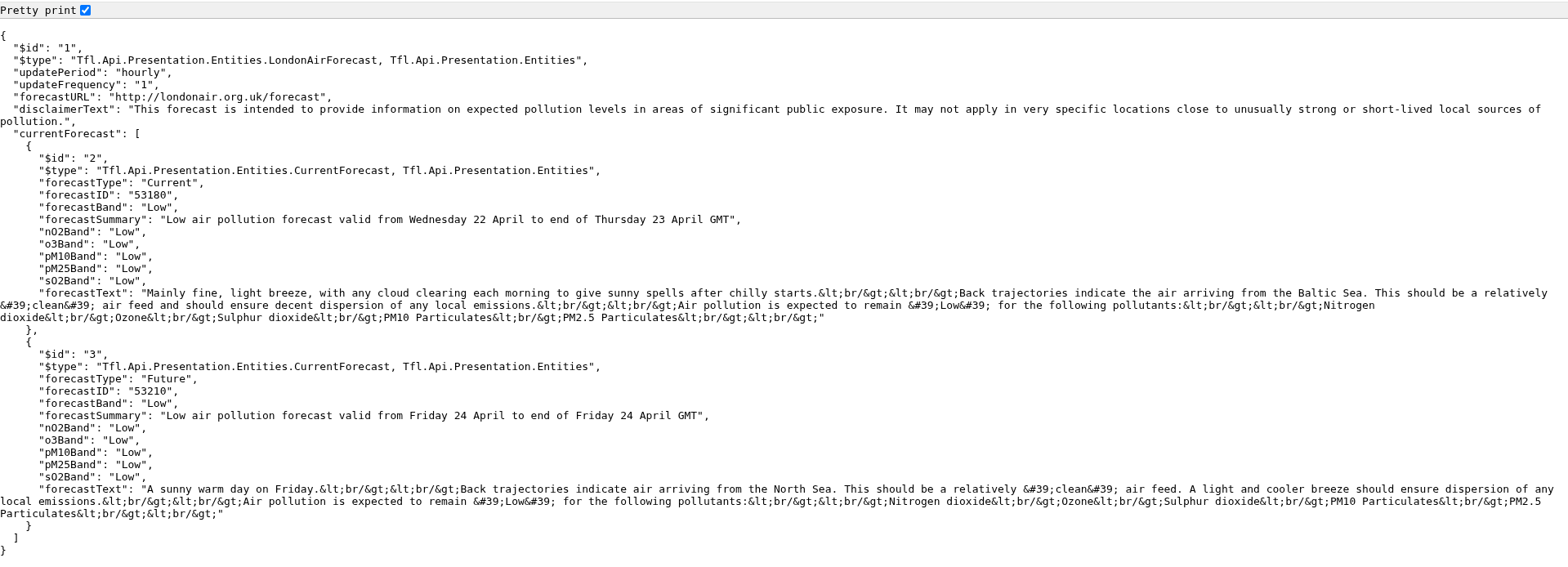
Task: Toggle the Pretty print checkbox
Action: (x=86, y=11)
